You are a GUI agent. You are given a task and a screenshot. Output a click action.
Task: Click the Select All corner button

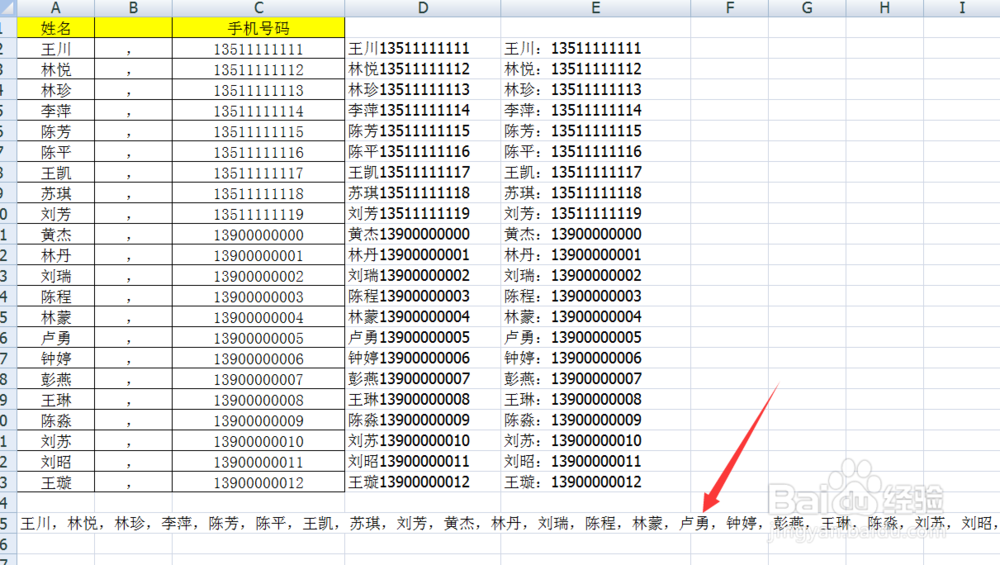point(8,8)
